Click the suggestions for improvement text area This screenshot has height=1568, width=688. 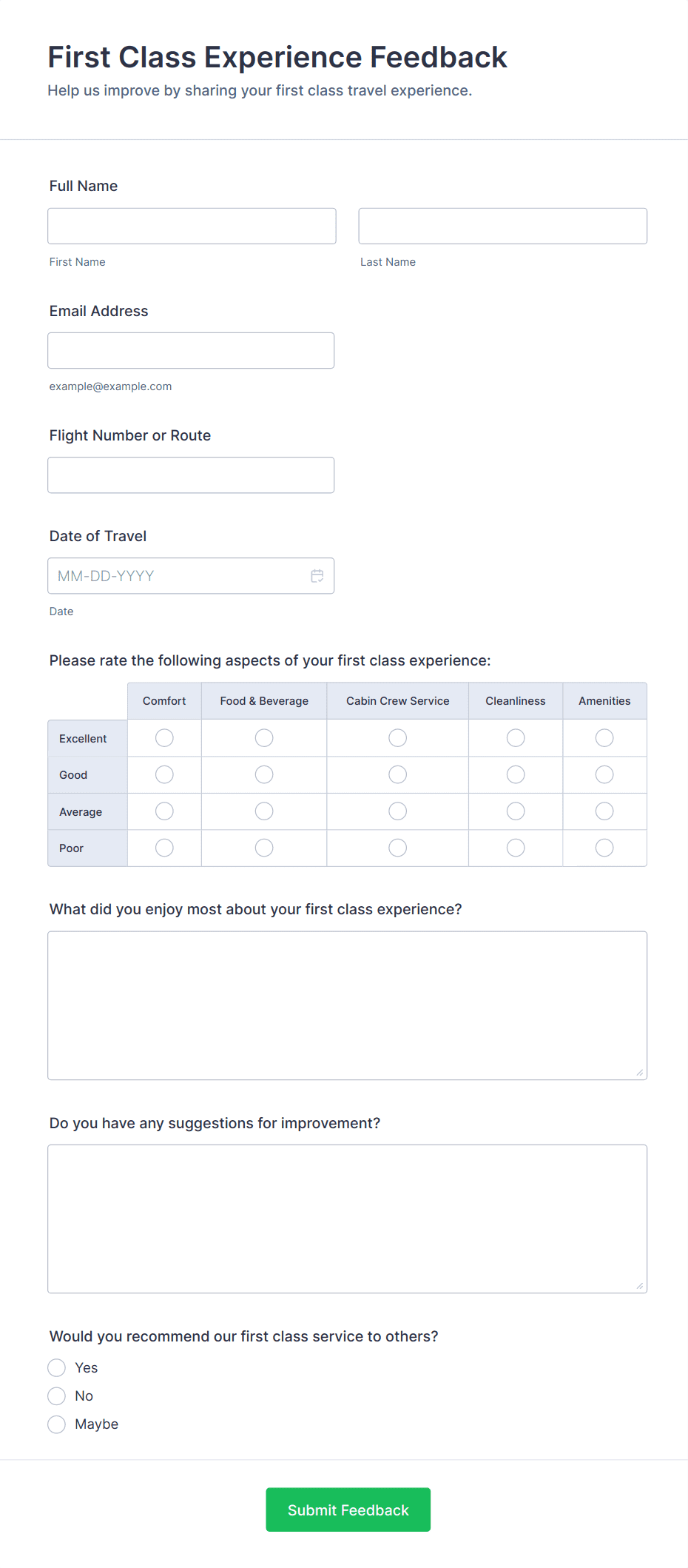[x=347, y=1219]
